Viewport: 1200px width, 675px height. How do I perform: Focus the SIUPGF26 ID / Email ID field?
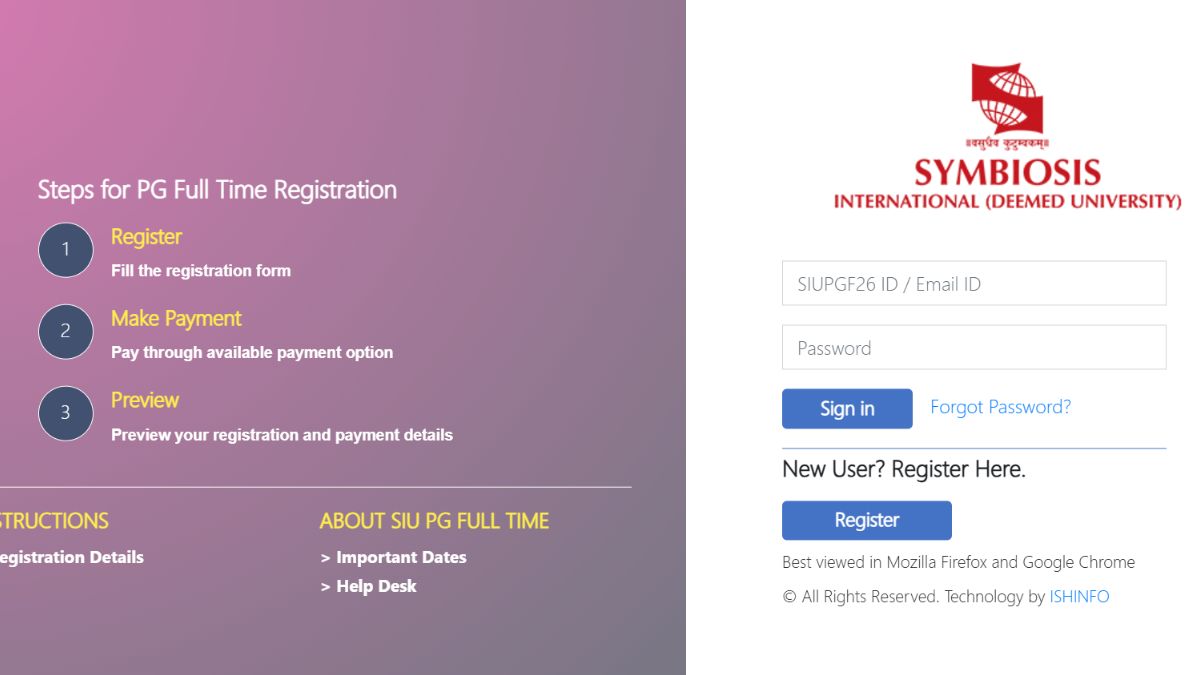(x=973, y=284)
